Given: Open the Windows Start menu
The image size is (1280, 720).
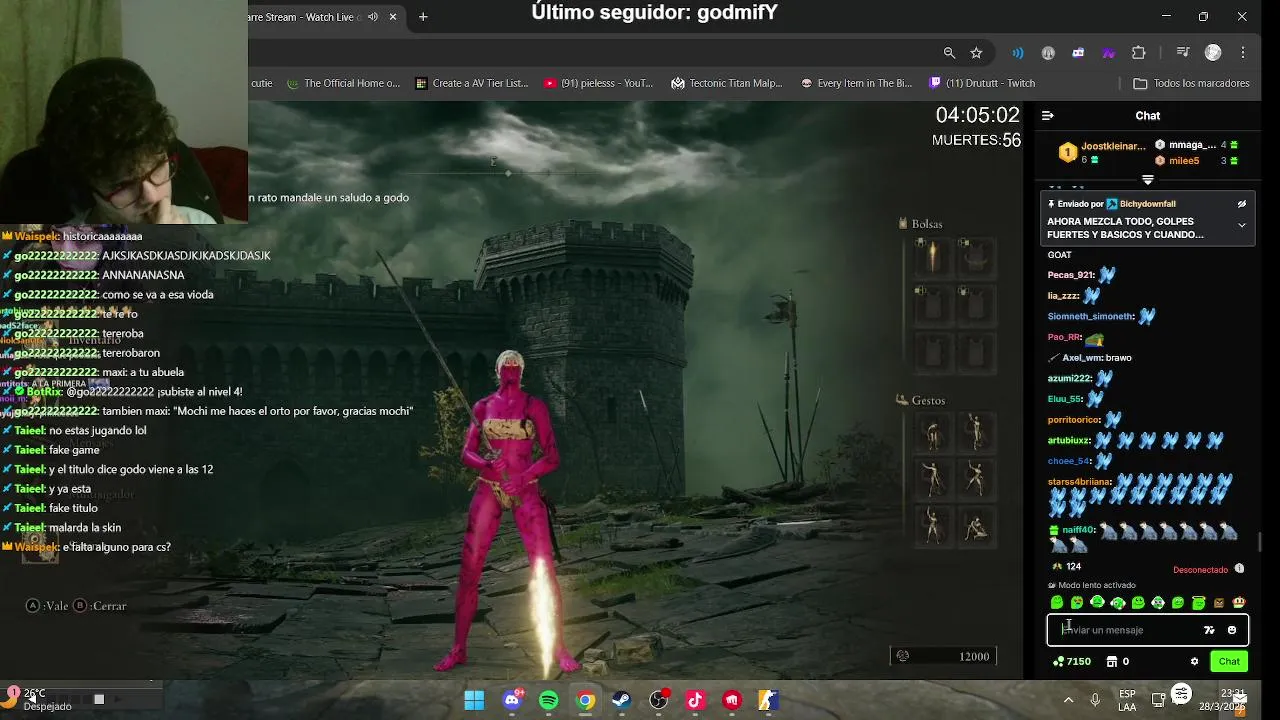Looking at the screenshot, I should (x=474, y=700).
